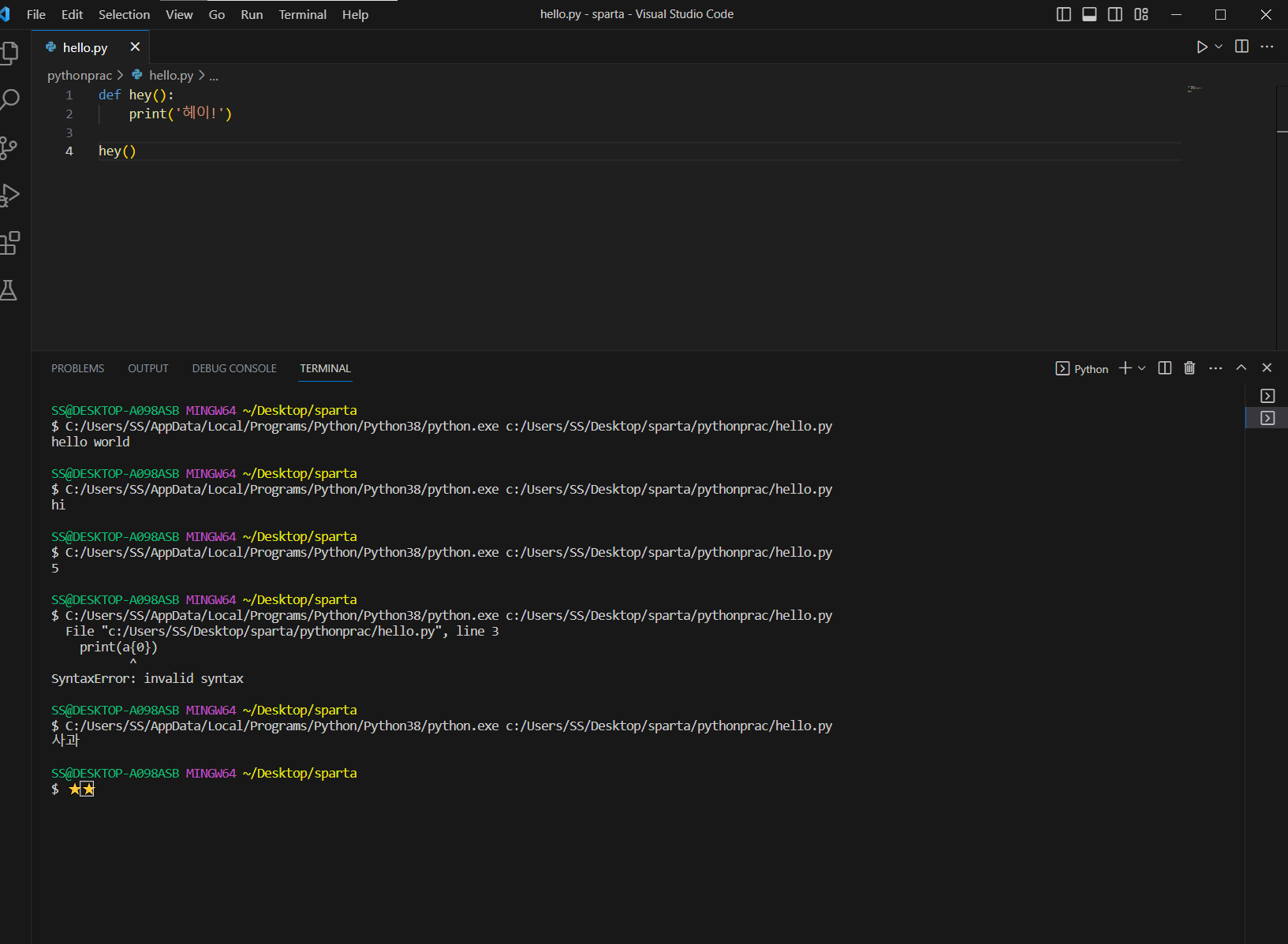Expand breadcrumb symbol ellipsis

(x=214, y=76)
